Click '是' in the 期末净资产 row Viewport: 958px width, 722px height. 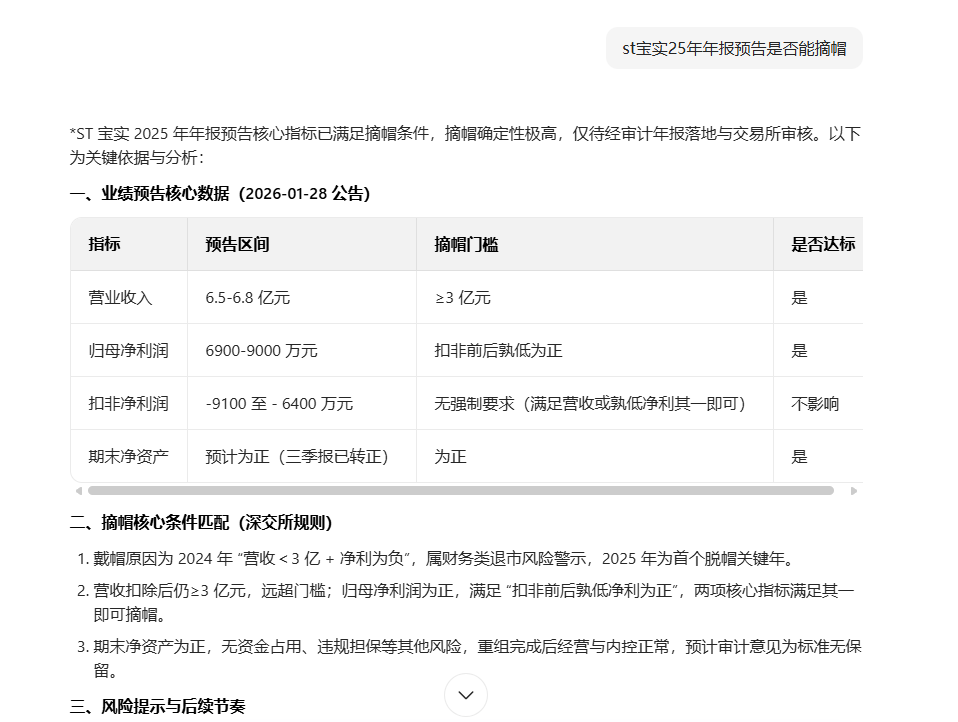coord(799,456)
